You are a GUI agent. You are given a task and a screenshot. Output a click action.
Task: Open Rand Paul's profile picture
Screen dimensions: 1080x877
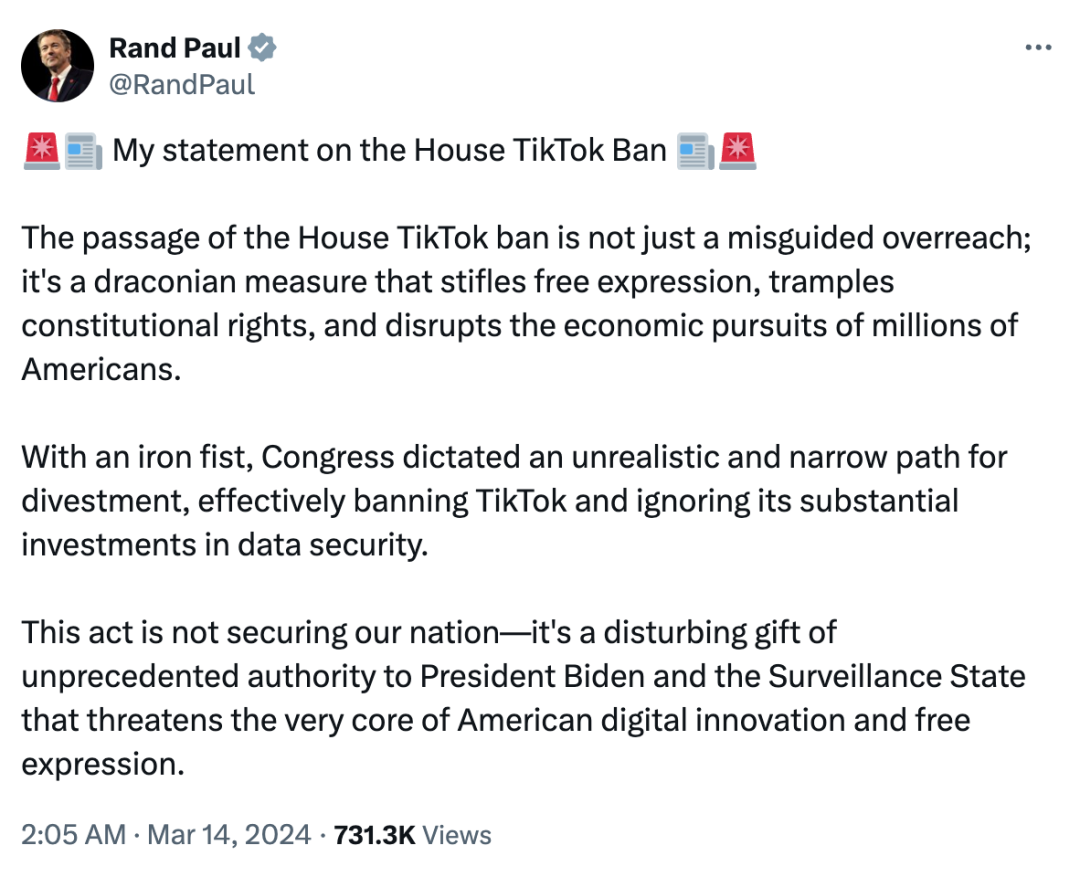58,66
